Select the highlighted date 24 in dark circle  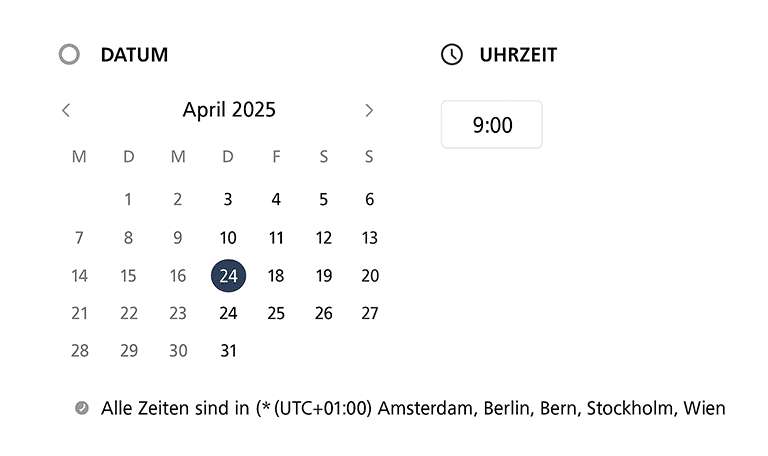tap(228, 276)
